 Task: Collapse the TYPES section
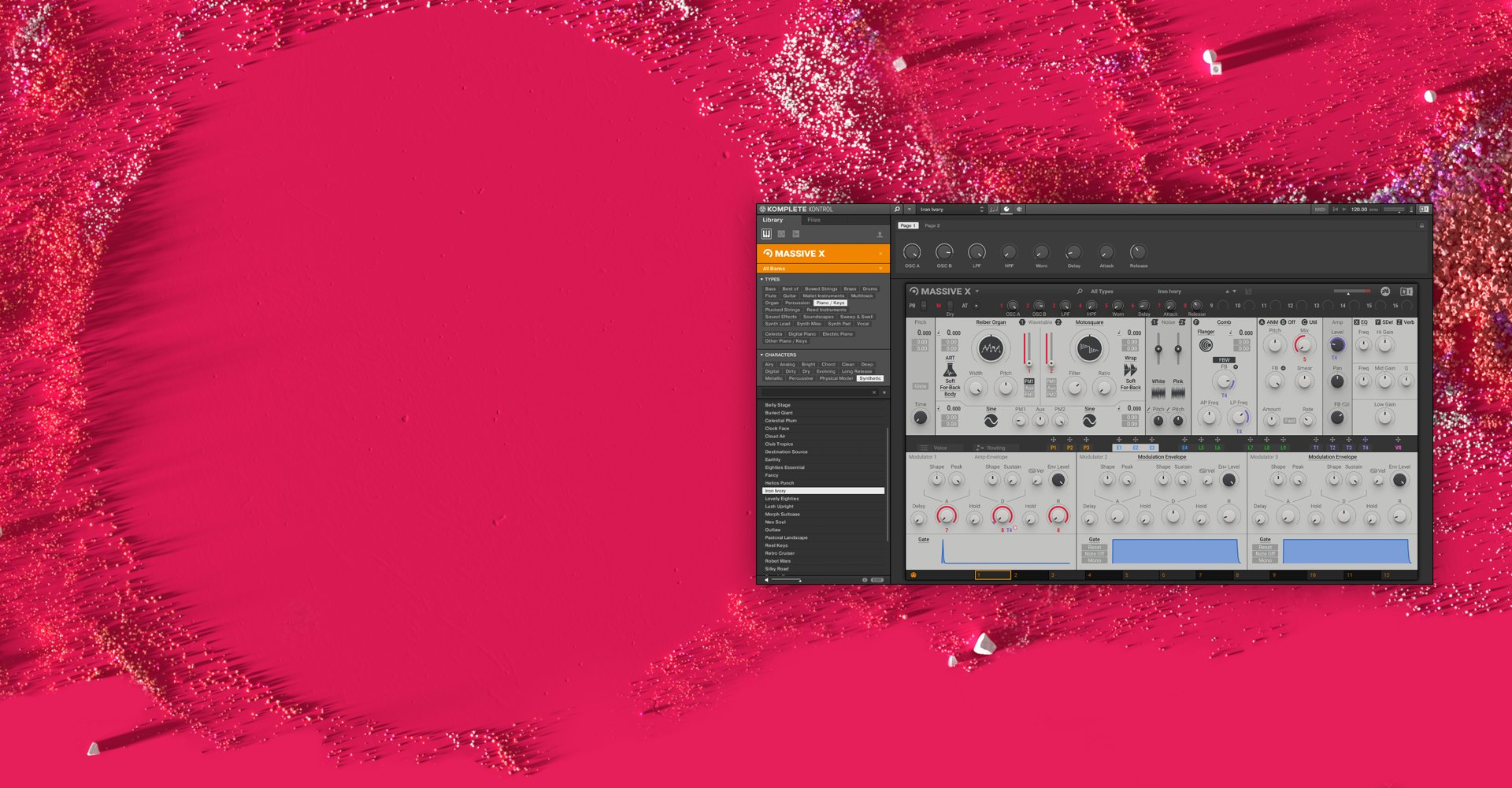762,279
